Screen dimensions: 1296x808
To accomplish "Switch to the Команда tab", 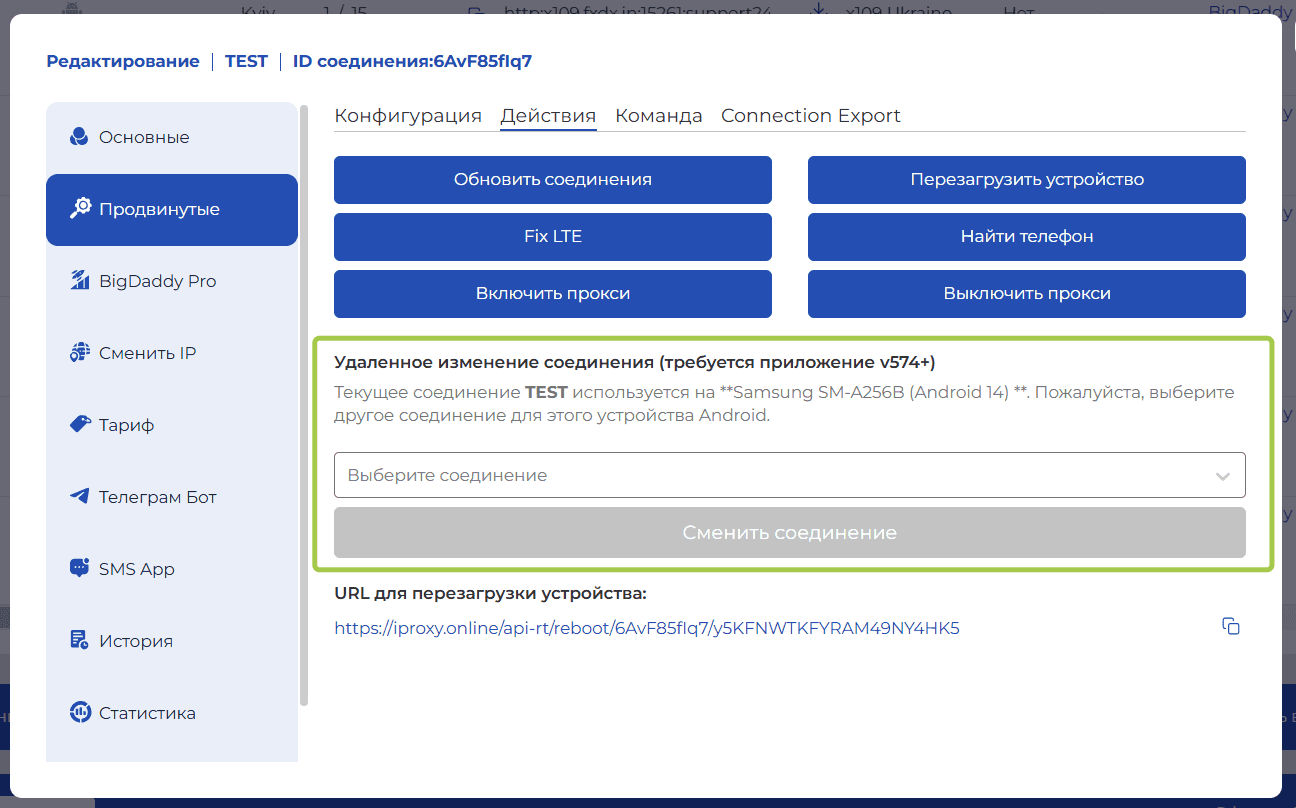I will pos(659,116).
